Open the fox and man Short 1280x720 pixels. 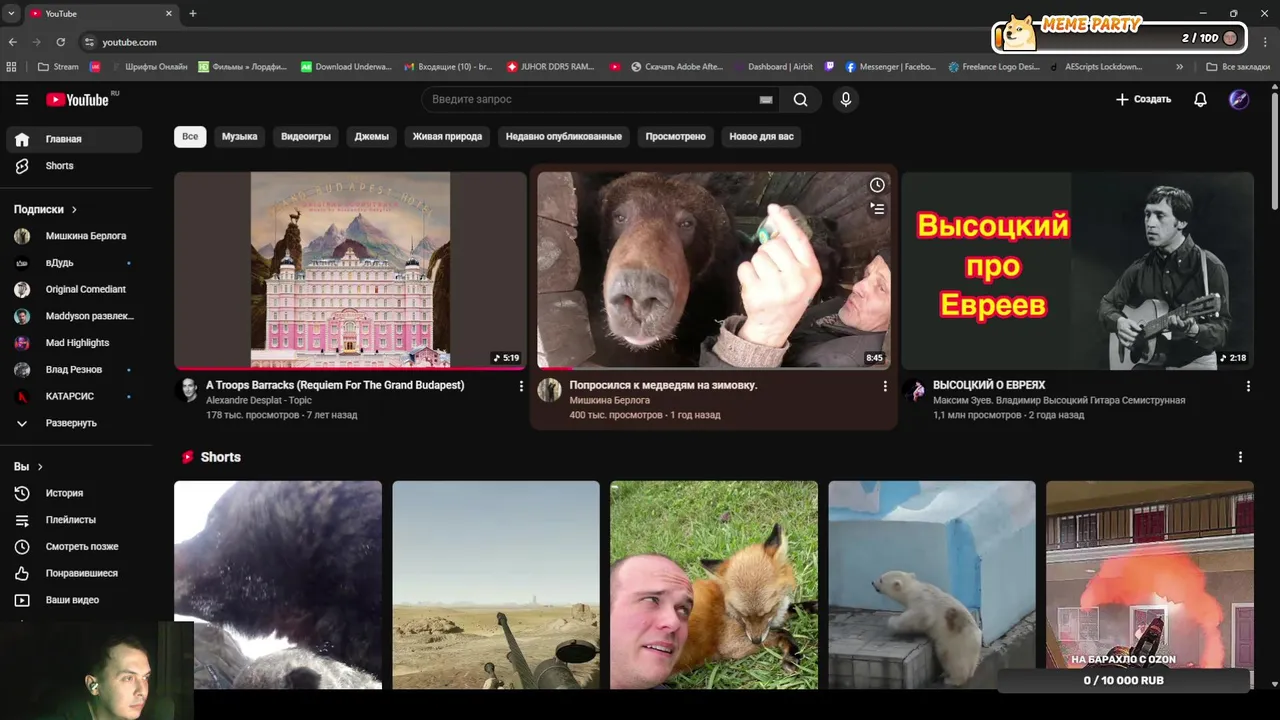(714, 585)
